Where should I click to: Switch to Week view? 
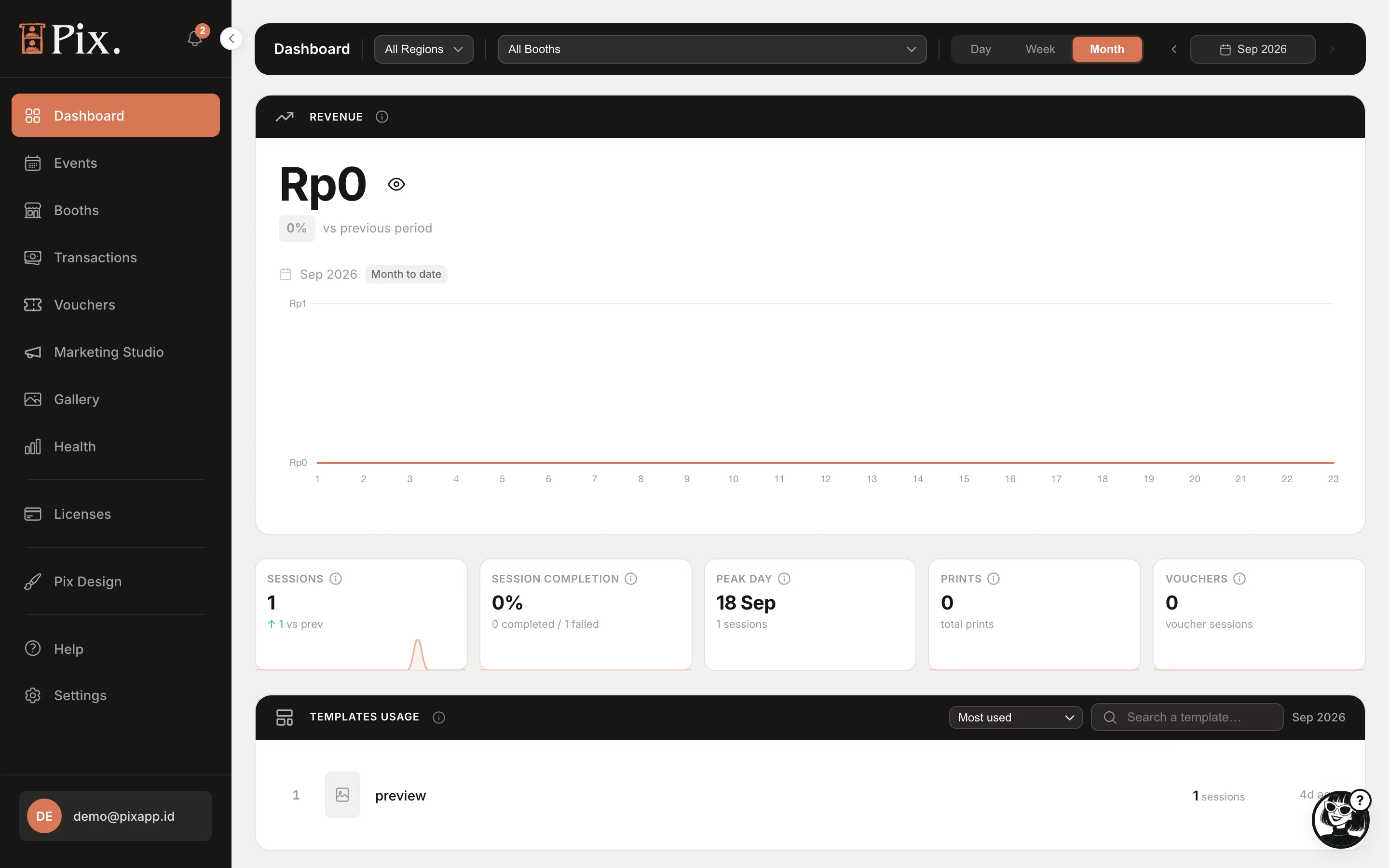1040,49
